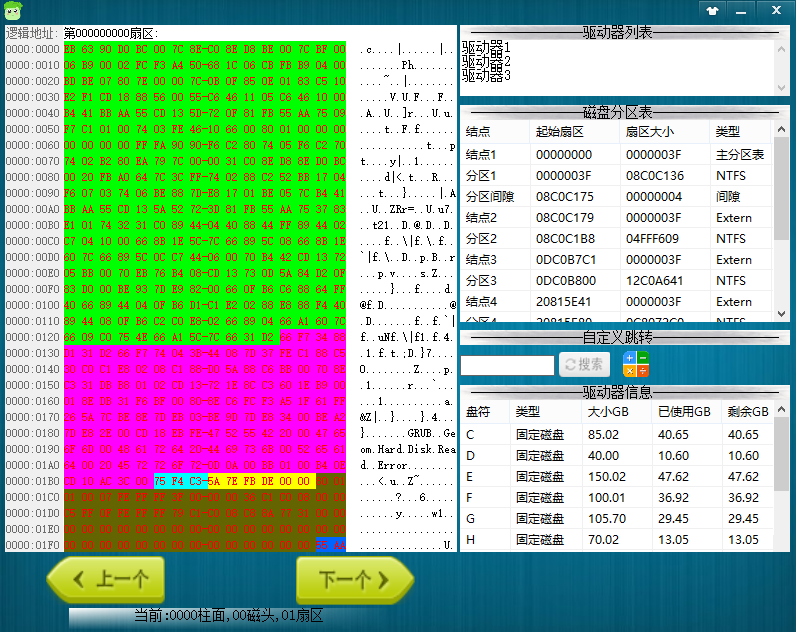Image resolution: width=796 pixels, height=632 pixels.
Task: Select drive E row
Action: click(x=617, y=477)
